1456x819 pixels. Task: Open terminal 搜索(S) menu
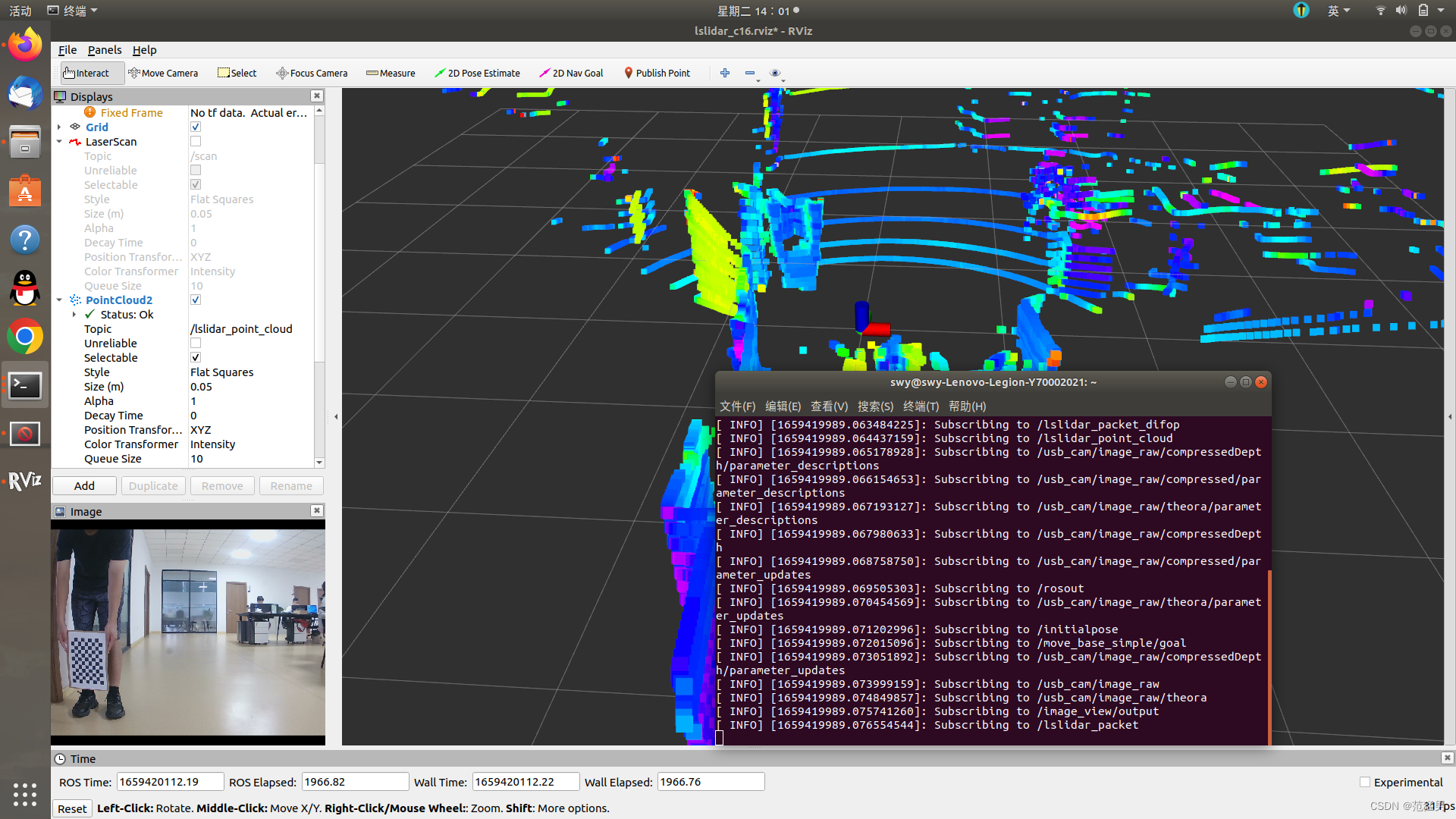coord(875,406)
